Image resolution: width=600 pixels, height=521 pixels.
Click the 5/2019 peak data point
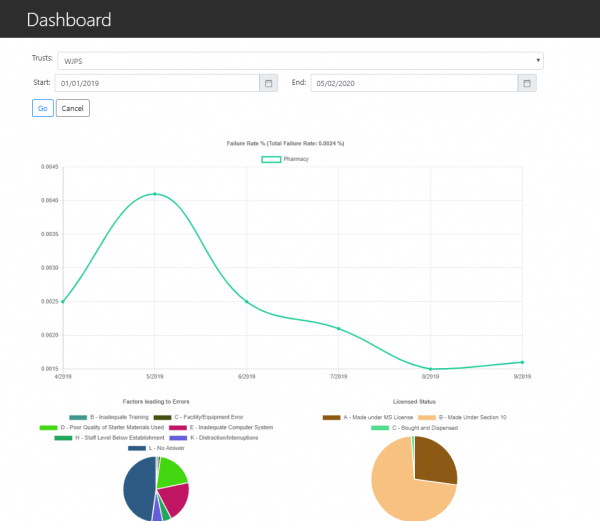click(154, 194)
